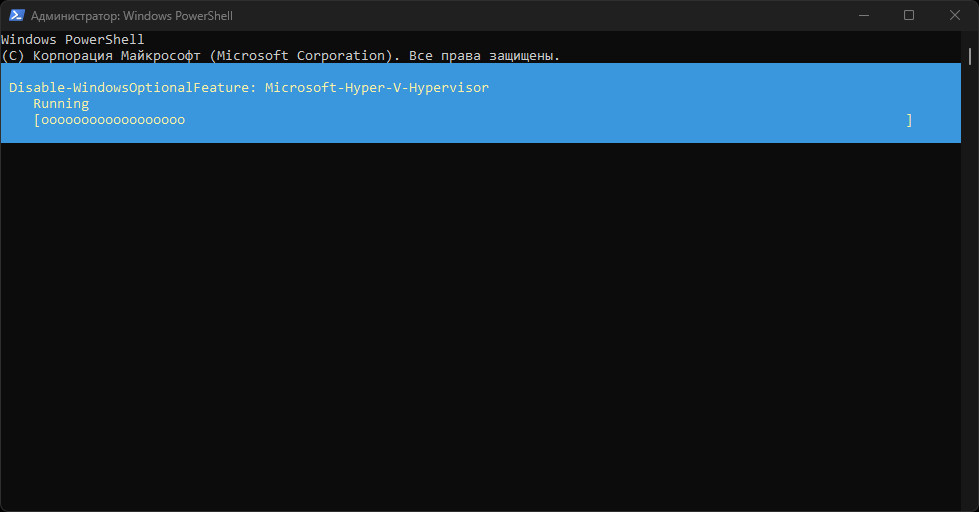Maximize the PowerShell window
The image size is (979, 512).
(909, 15)
